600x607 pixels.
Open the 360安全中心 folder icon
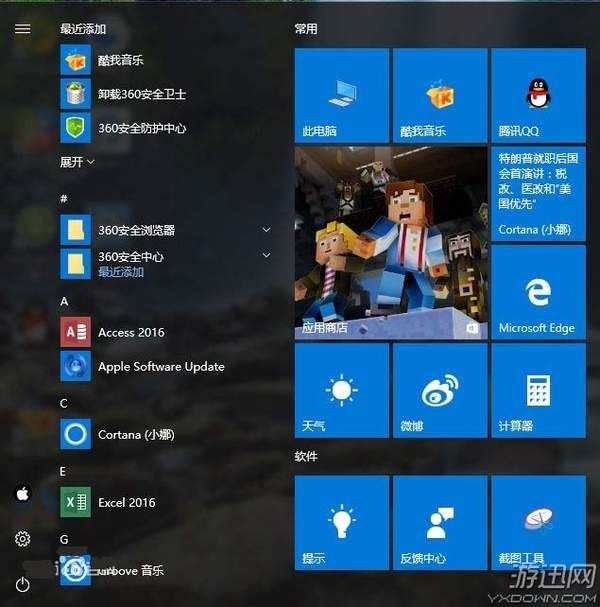coord(75,264)
